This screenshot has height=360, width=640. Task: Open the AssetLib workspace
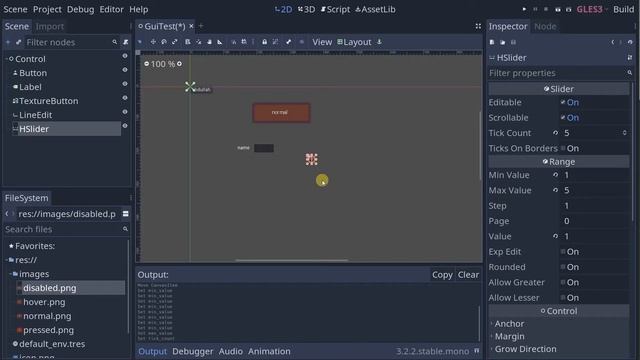click(x=376, y=9)
